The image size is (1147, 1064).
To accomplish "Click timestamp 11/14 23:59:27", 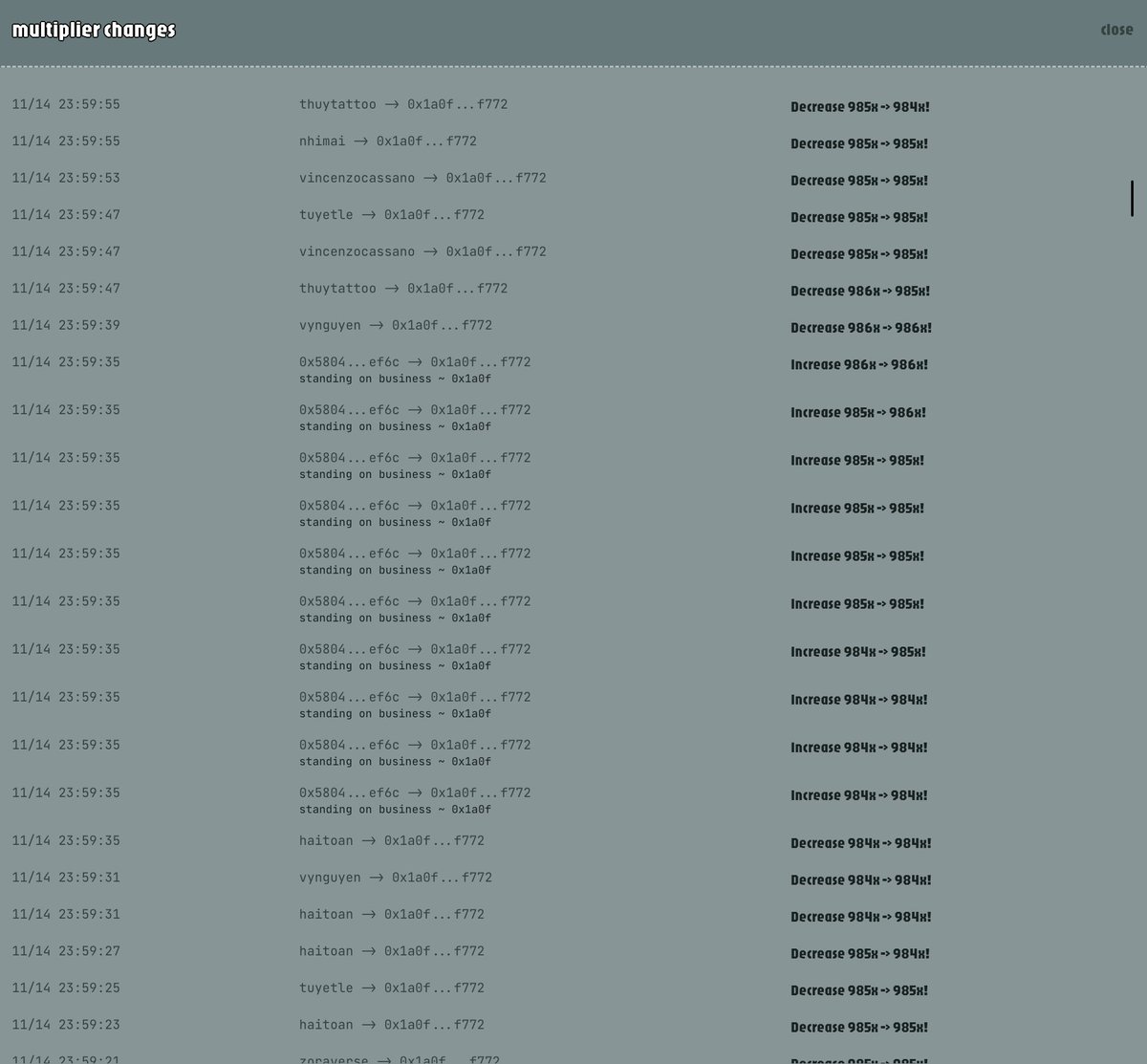I will [x=66, y=951].
